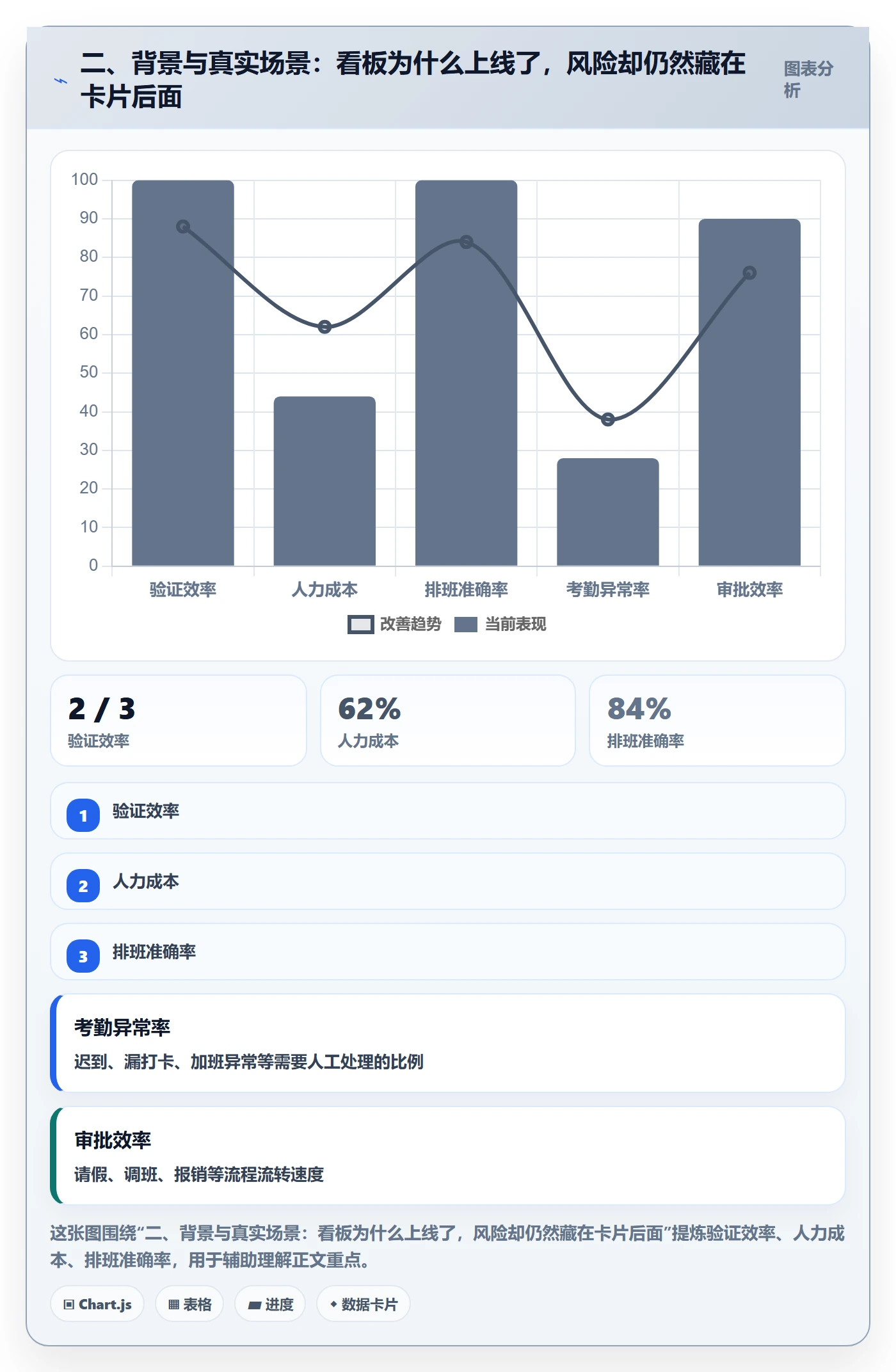This screenshot has width=896, height=1372.
Task: Click the 图表分析 label in the header
Action: (808, 79)
